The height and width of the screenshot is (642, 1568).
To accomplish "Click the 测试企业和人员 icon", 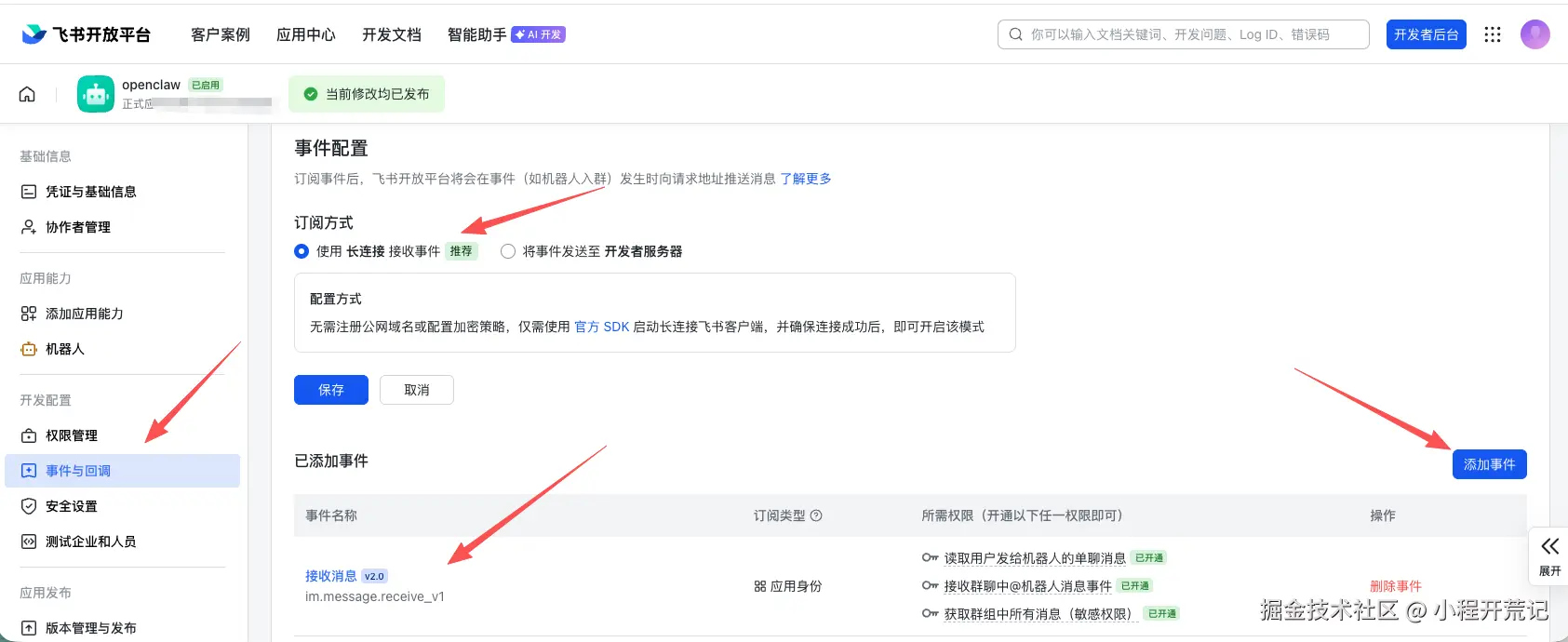I will pyautogui.click(x=29, y=542).
